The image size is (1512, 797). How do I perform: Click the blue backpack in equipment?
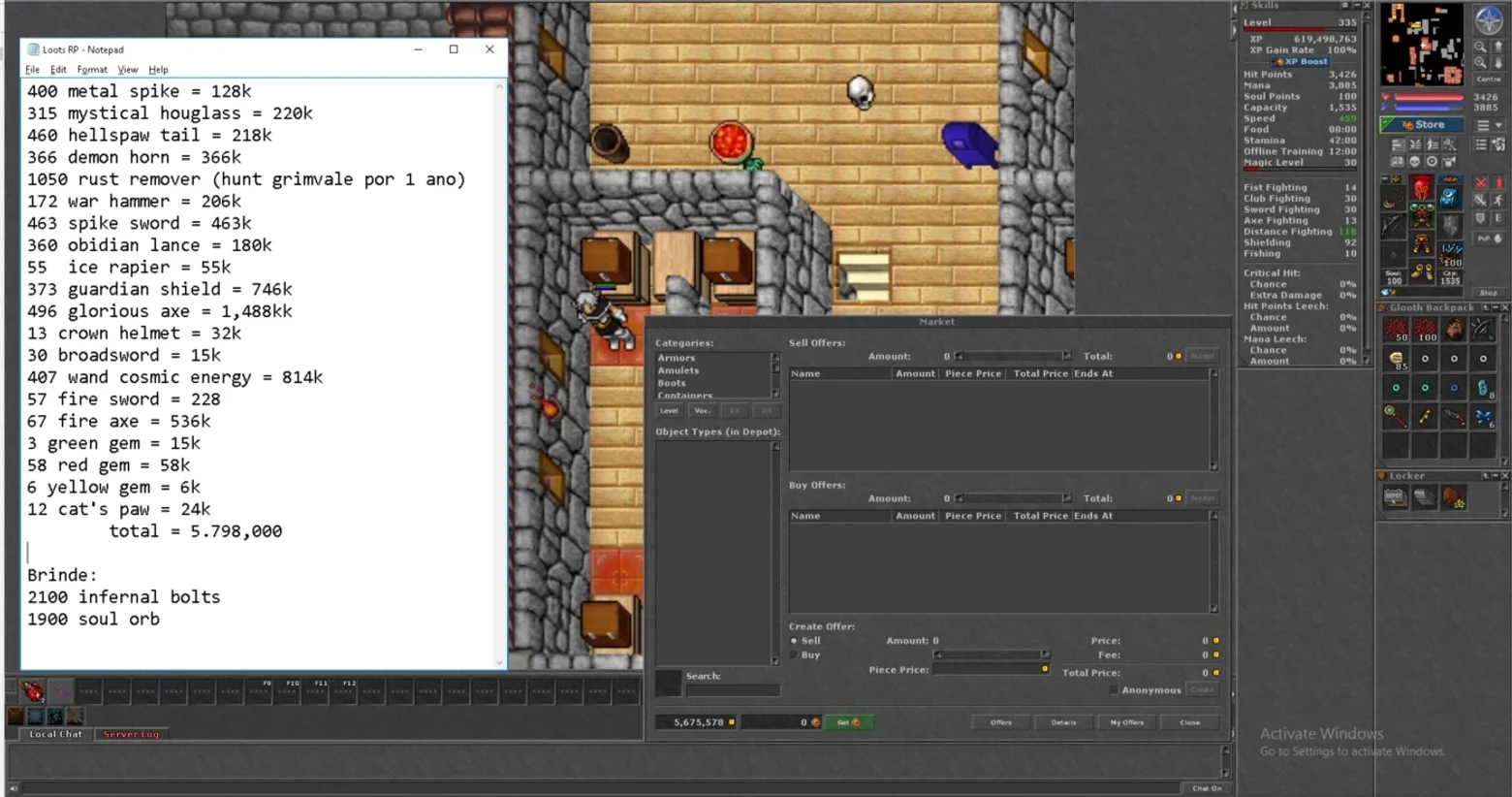pyautogui.click(x=1450, y=198)
